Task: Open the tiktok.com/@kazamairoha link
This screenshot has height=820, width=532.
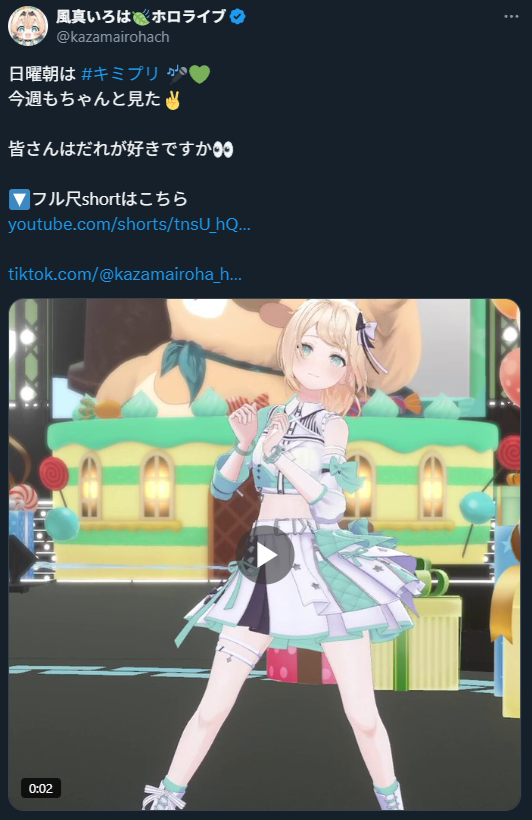Action: (125, 274)
